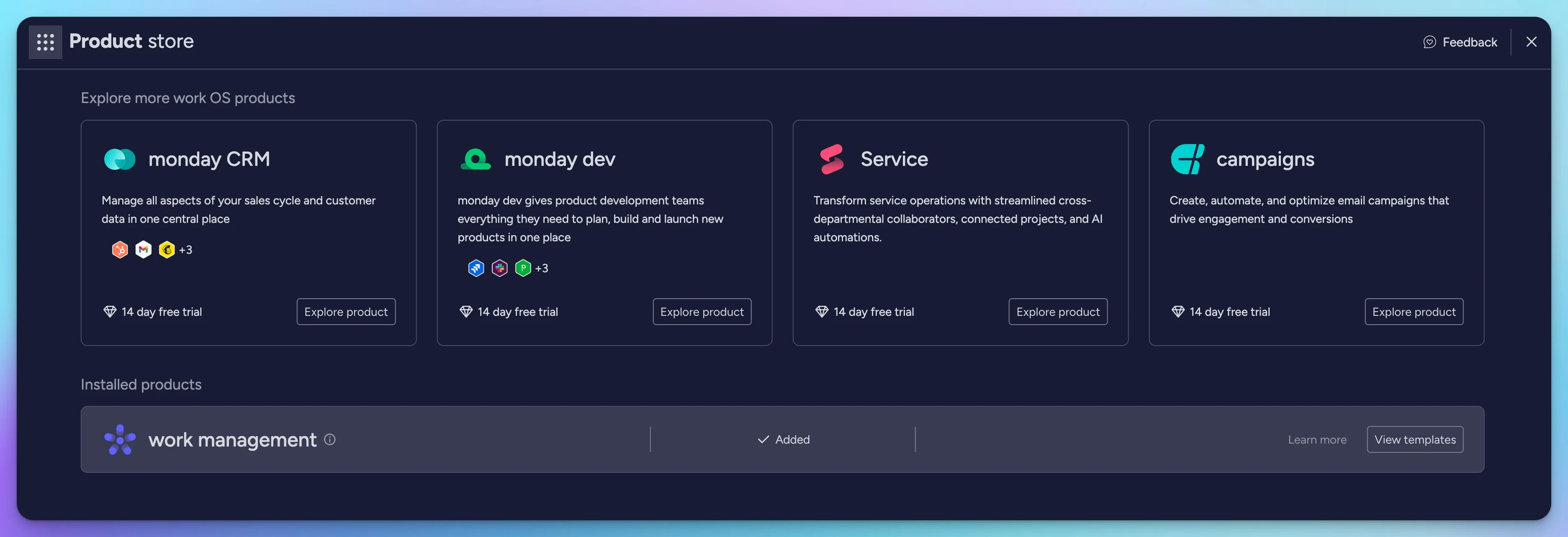Click the Mailchimp integration icon
1568x537 pixels.
coord(166,249)
